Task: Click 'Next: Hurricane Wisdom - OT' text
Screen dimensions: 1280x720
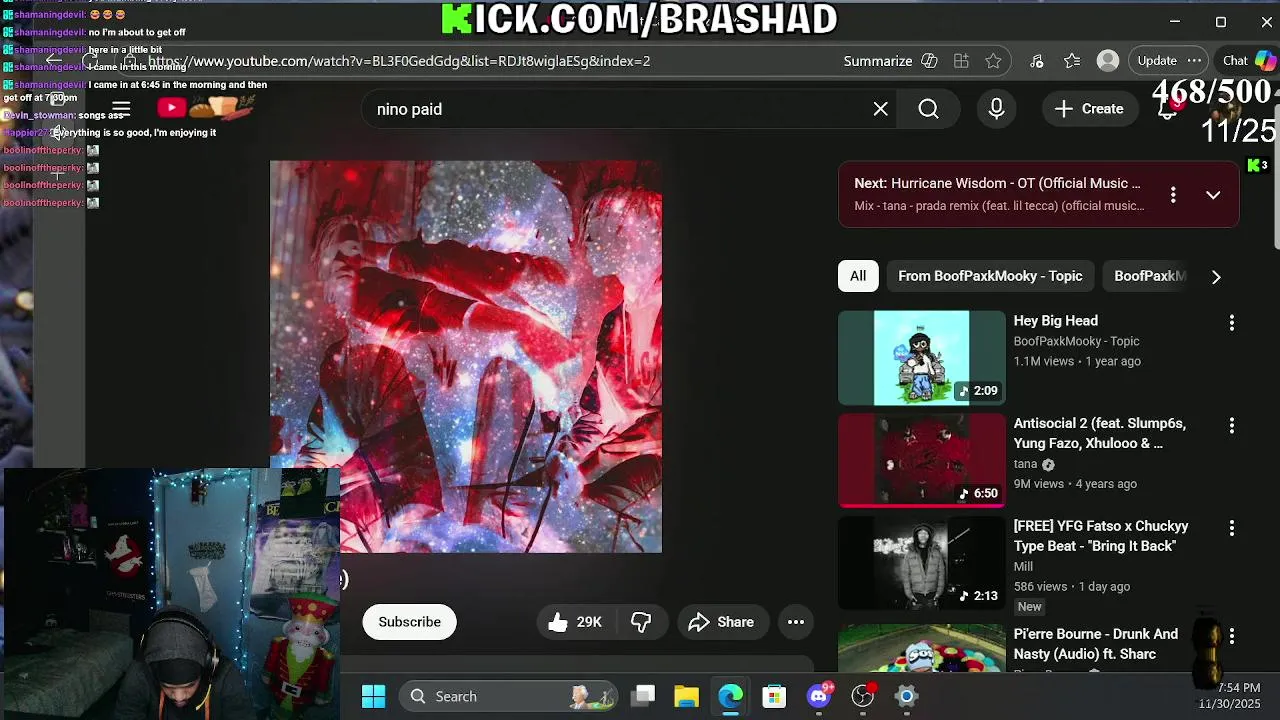Action: 997,183
